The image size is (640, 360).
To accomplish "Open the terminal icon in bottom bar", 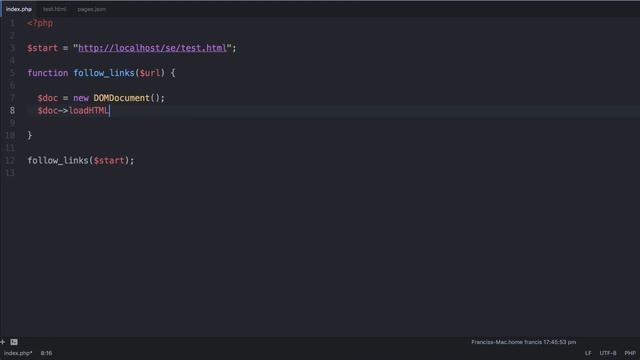I will [14, 342].
